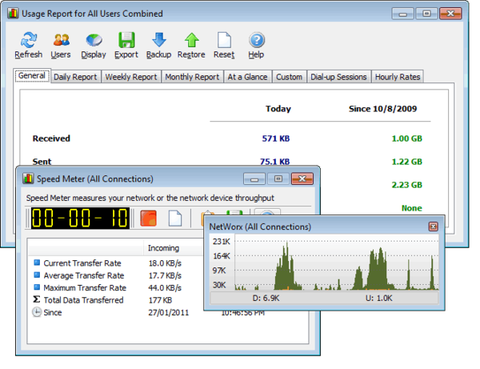Open the Custom tab
This screenshot has width=480, height=369.
point(289,77)
